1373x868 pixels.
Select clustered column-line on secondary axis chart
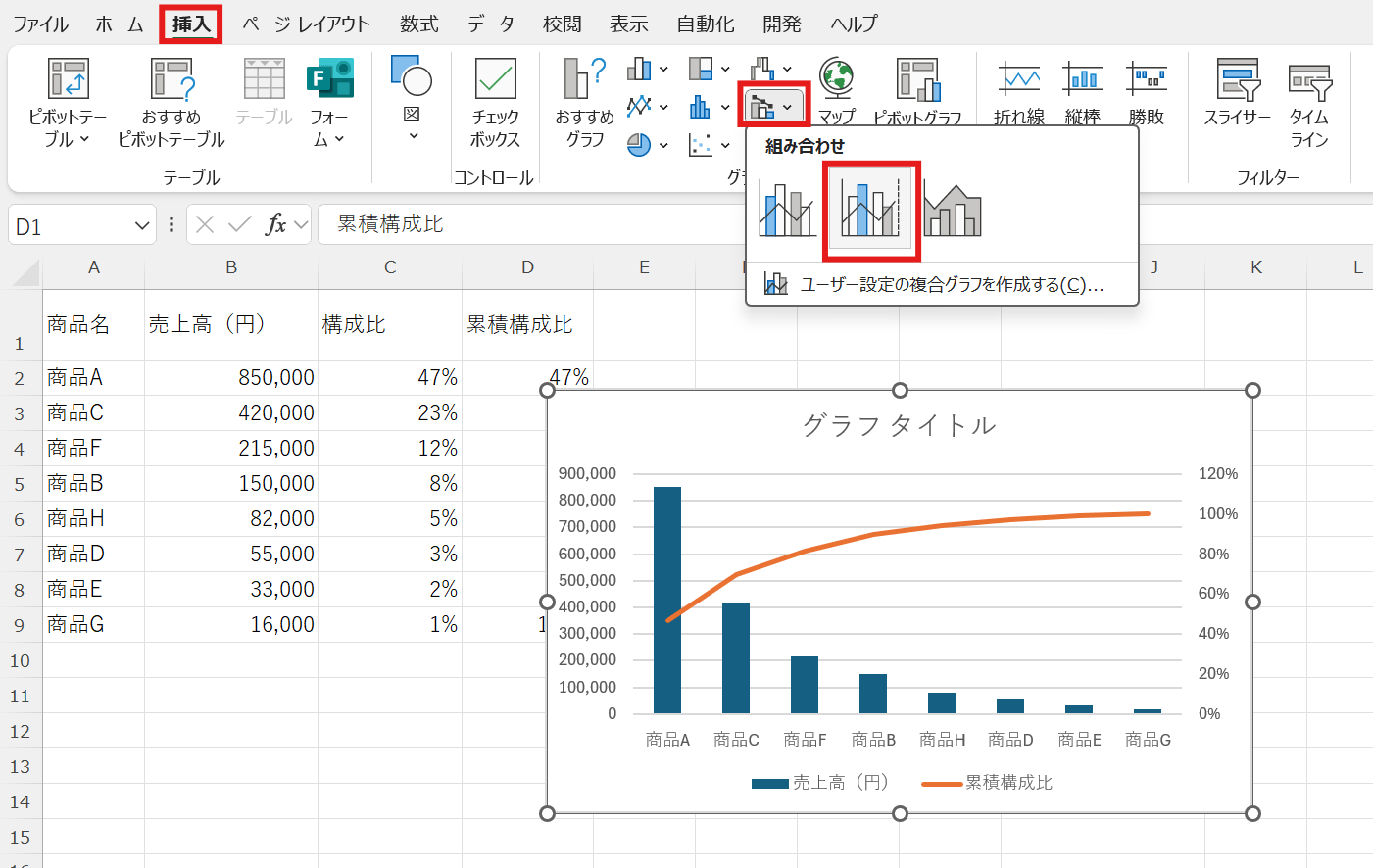click(870, 210)
